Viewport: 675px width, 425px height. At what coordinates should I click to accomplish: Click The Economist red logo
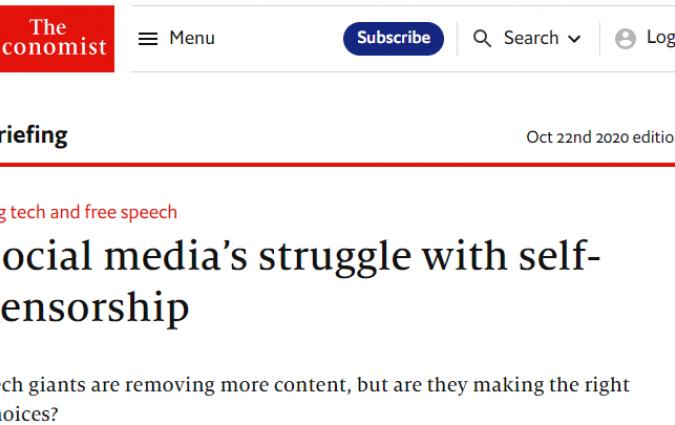pos(55,38)
